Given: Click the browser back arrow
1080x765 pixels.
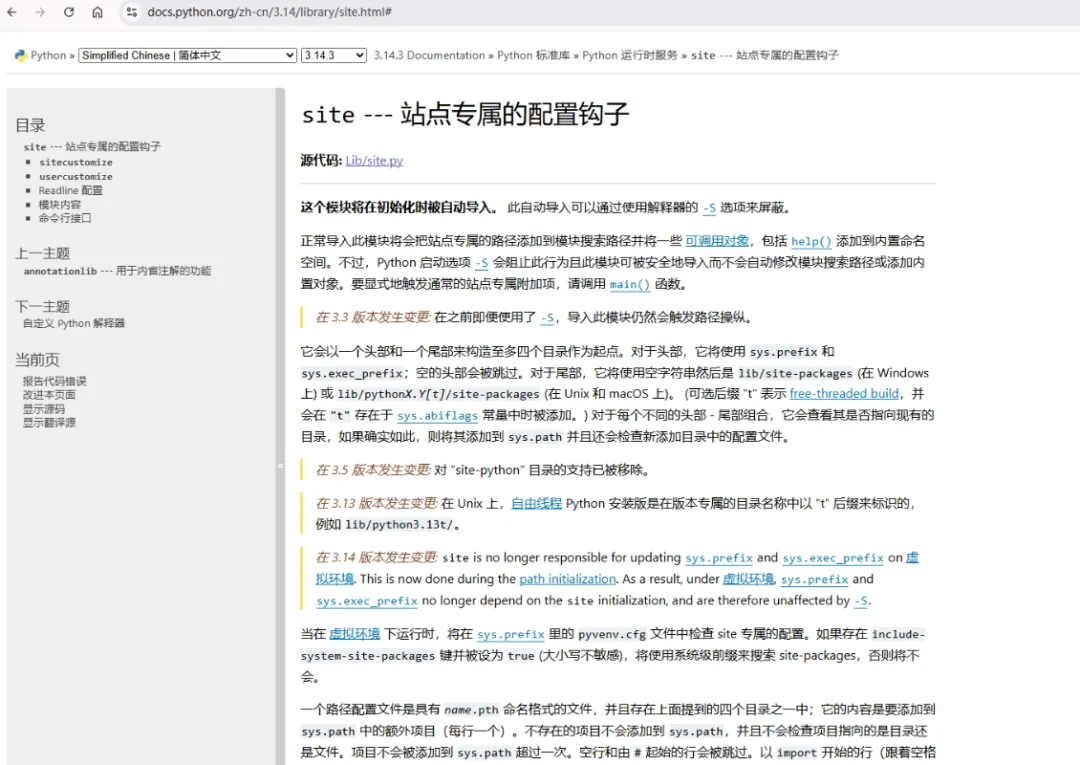Looking at the screenshot, I should click(12, 12).
